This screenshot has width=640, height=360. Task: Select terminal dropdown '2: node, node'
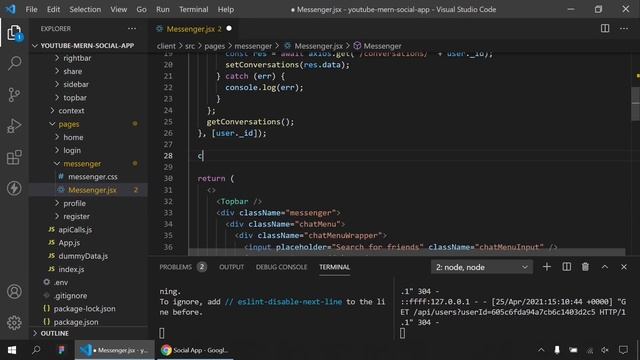(482, 267)
